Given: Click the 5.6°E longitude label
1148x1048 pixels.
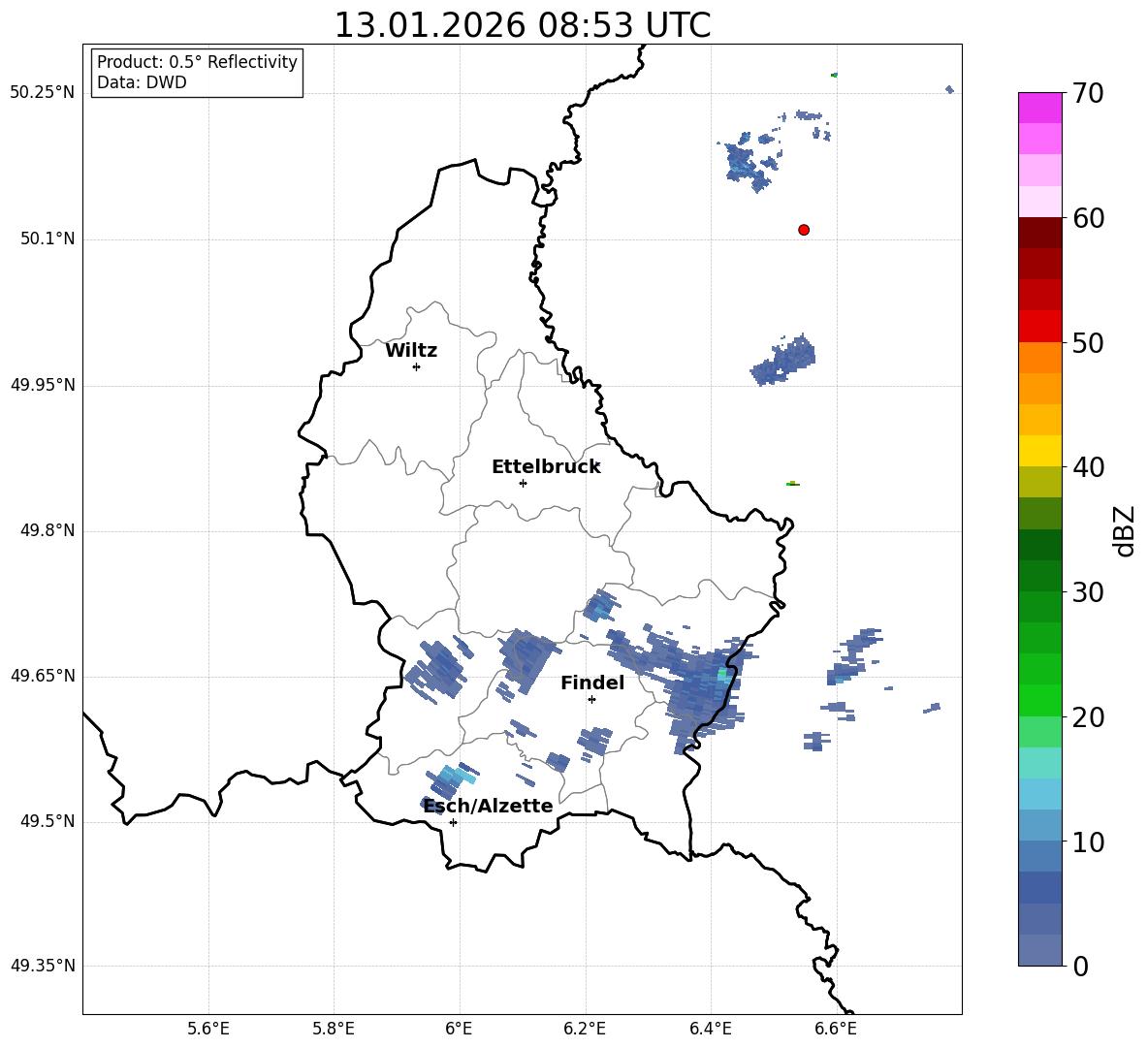Looking at the screenshot, I should (x=208, y=1029).
